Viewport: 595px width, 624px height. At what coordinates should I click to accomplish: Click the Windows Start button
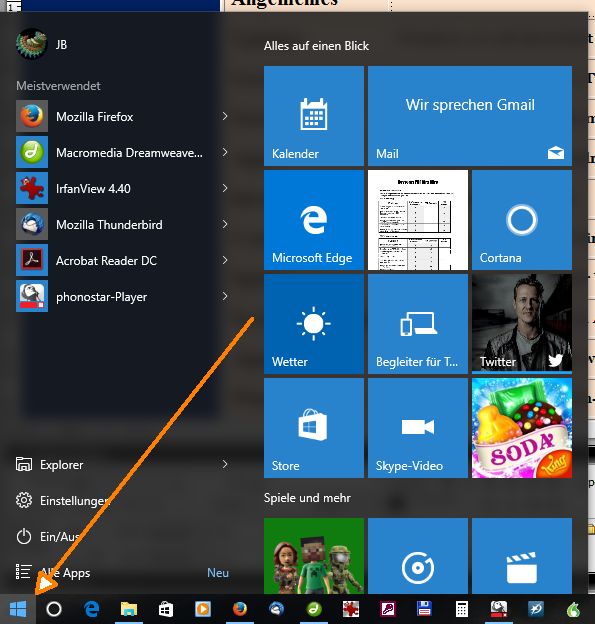coord(18,609)
